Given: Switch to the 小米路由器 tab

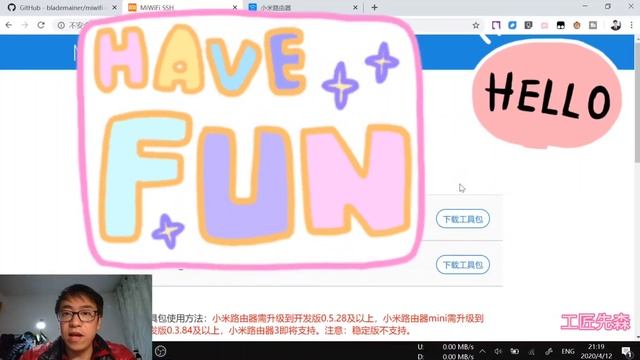Looking at the screenshot, I should pos(303,8).
